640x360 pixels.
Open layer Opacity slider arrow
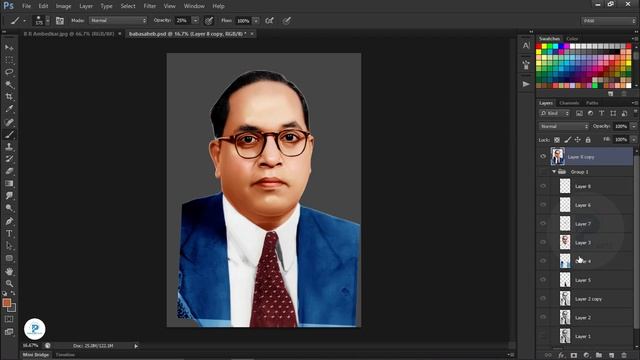click(x=633, y=127)
